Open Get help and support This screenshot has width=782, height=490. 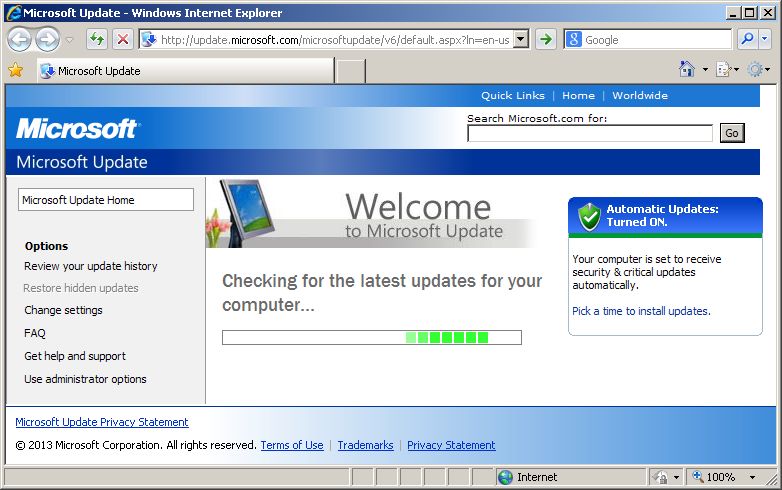click(x=75, y=356)
